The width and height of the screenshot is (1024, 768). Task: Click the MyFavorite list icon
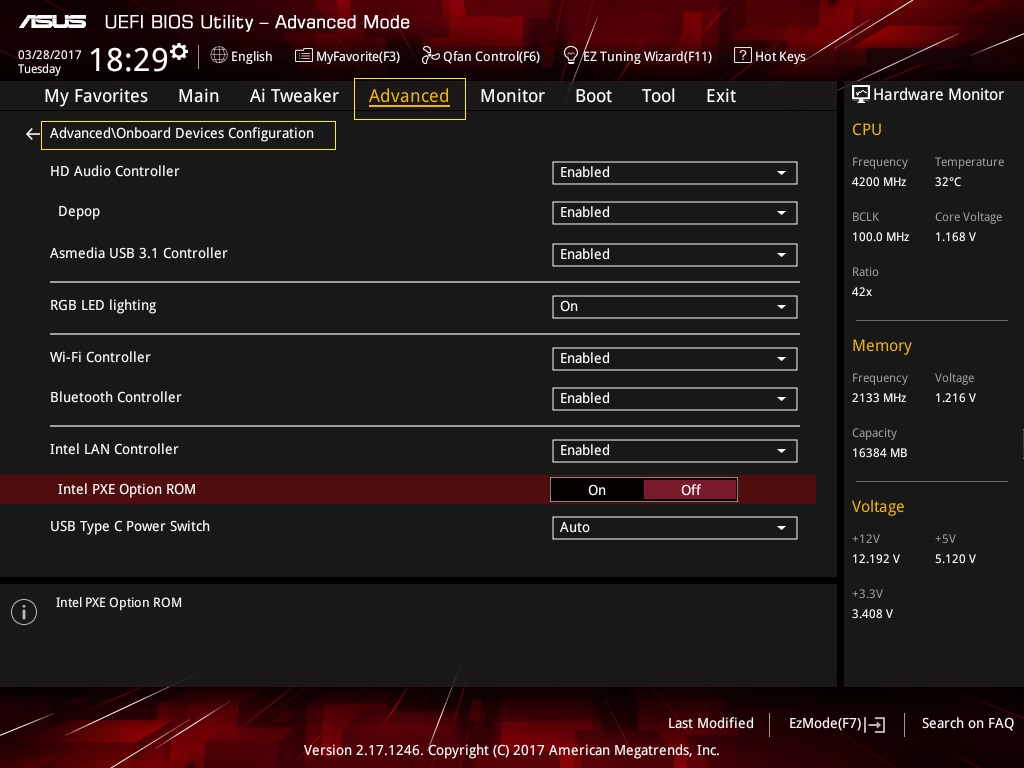coord(304,56)
